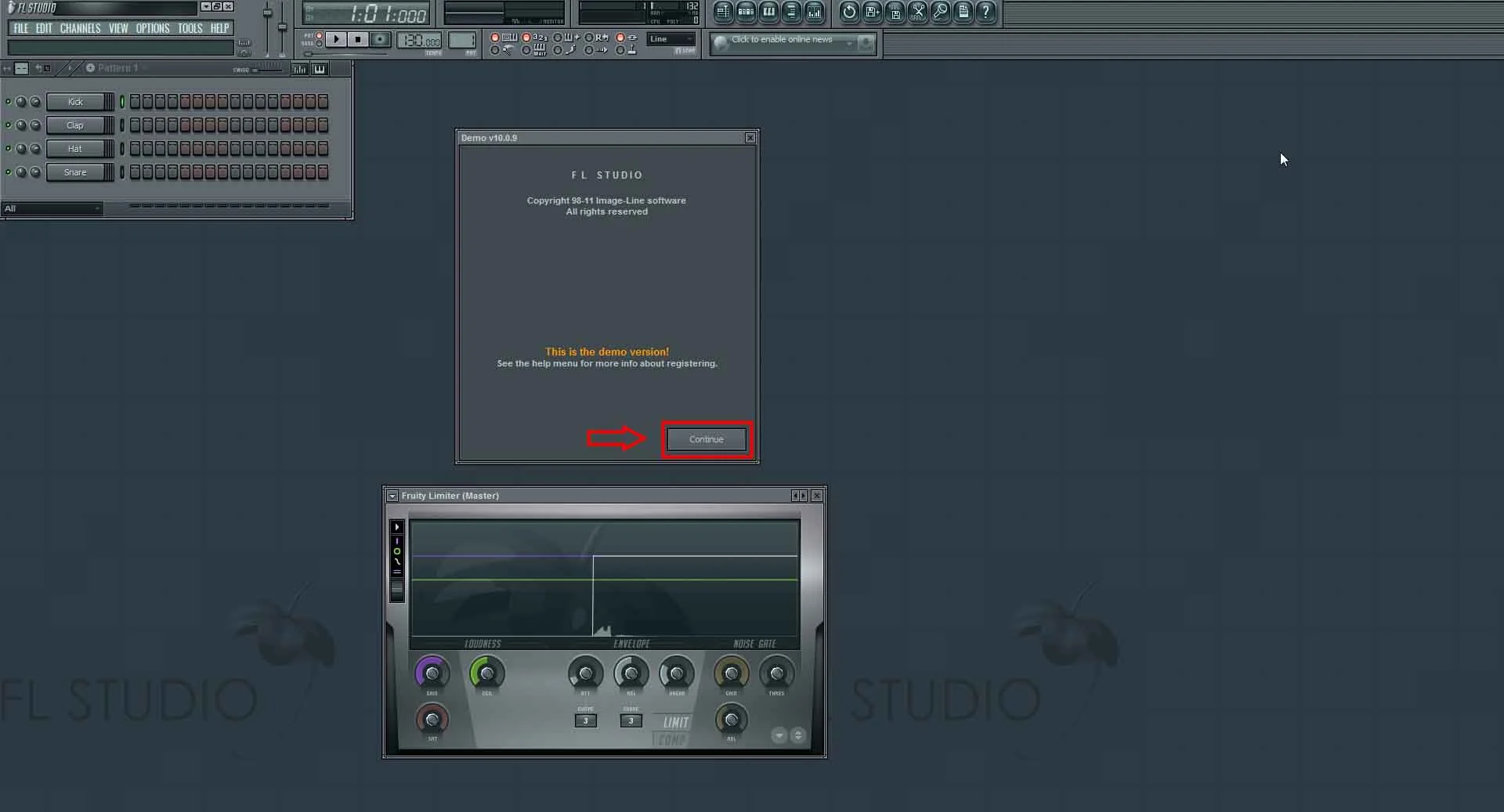This screenshot has width=1504, height=812.
Task: Click the Continue button in demo dialog
Action: coord(706,439)
